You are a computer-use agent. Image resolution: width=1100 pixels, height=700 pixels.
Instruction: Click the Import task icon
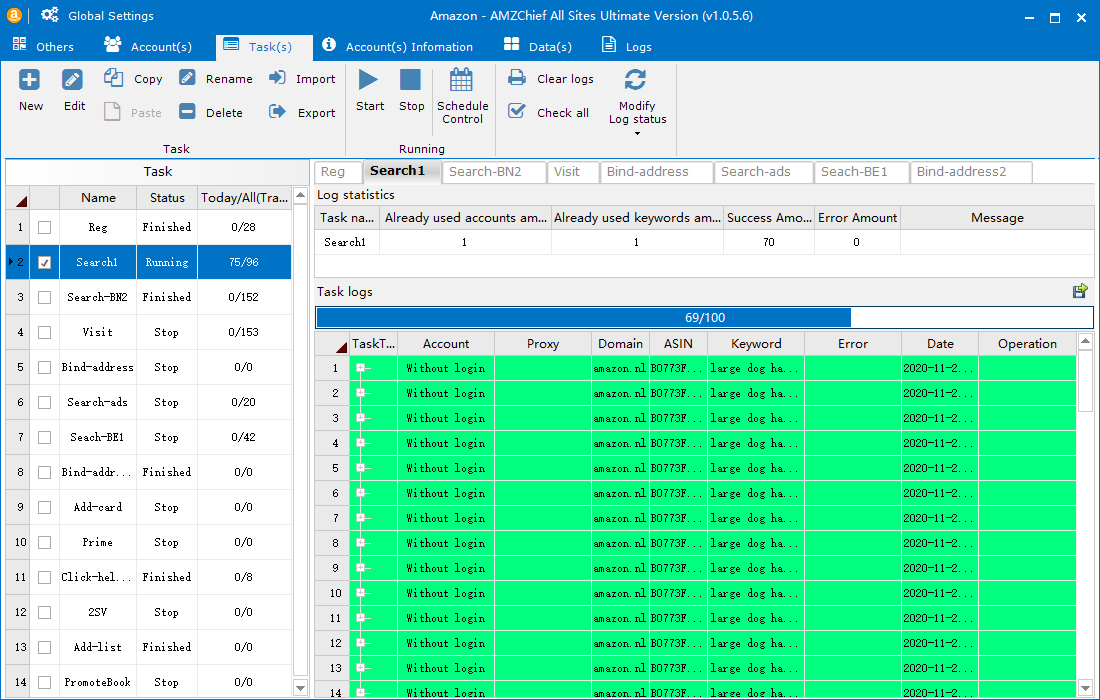277,78
